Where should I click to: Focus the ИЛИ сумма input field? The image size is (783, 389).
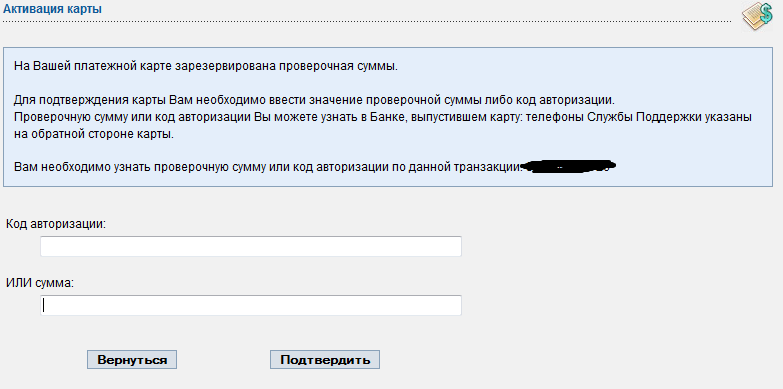(x=251, y=305)
